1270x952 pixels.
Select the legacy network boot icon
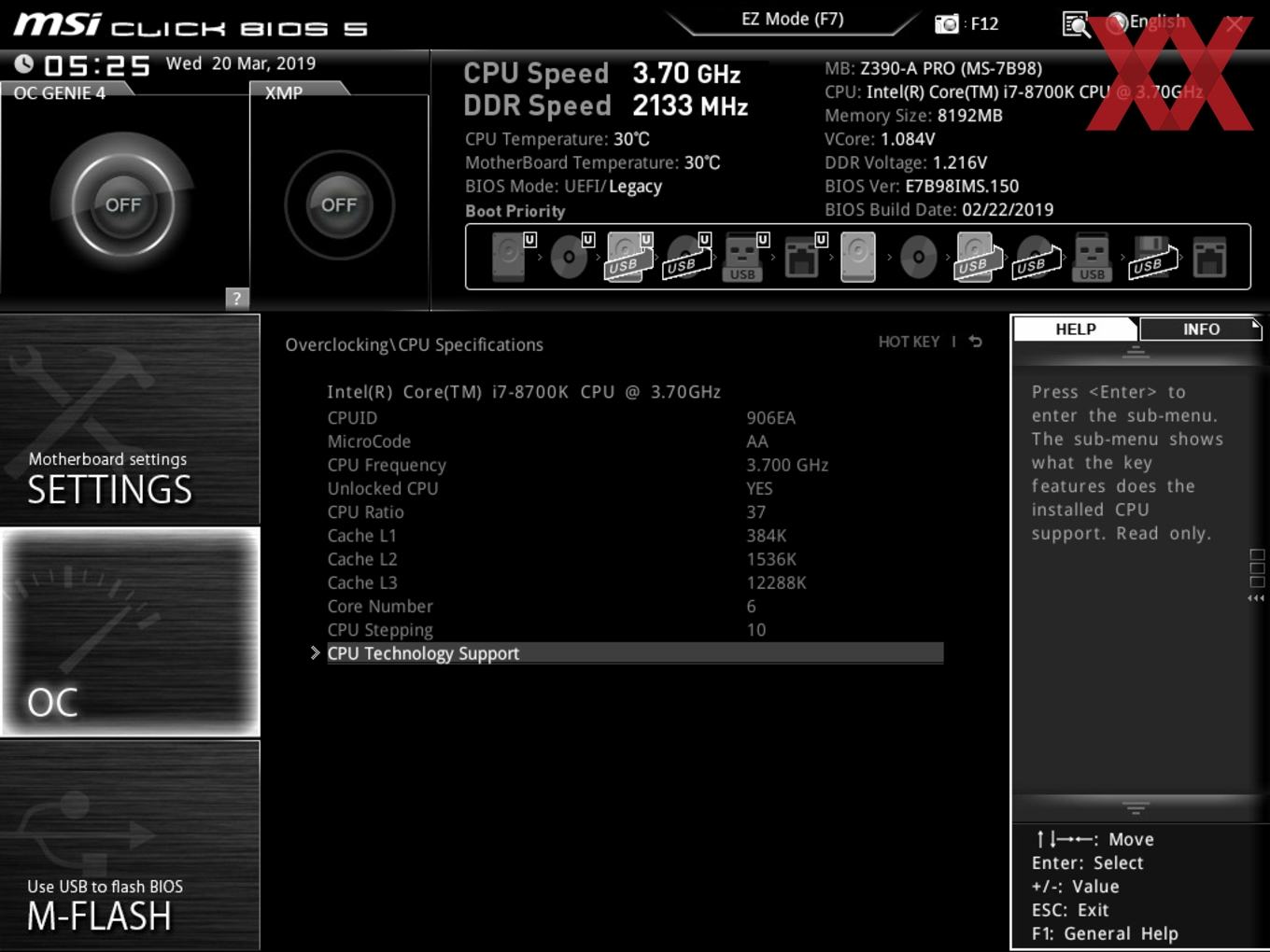point(1209,257)
